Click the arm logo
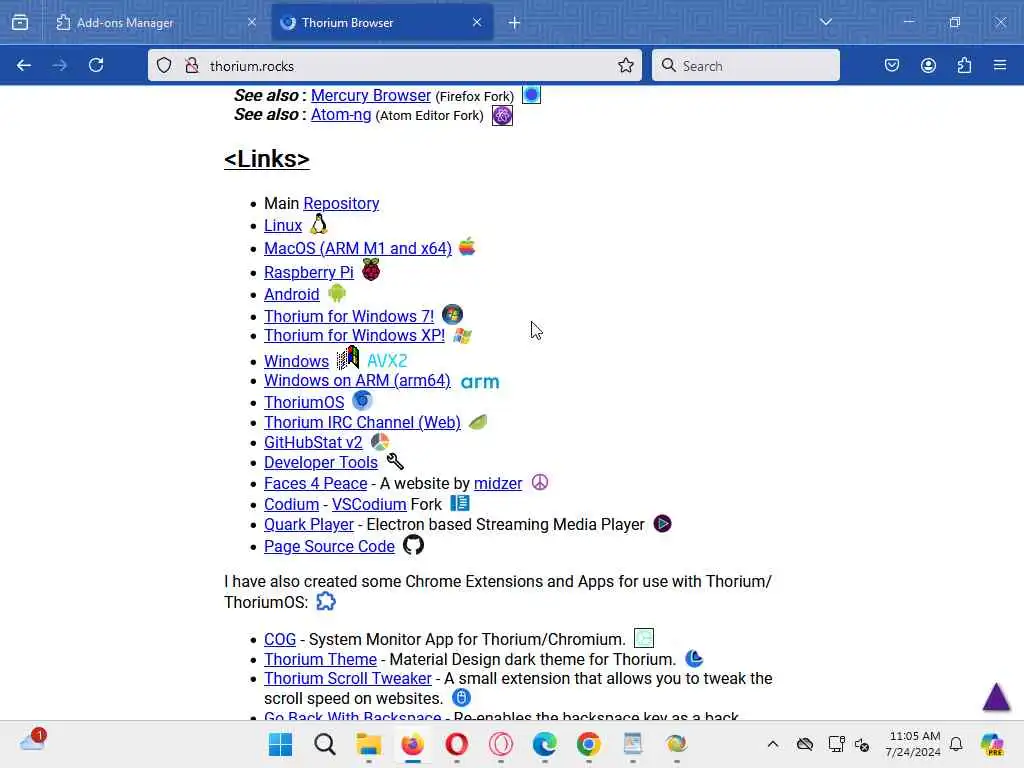The width and height of the screenshot is (1024, 768). [x=480, y=382]
